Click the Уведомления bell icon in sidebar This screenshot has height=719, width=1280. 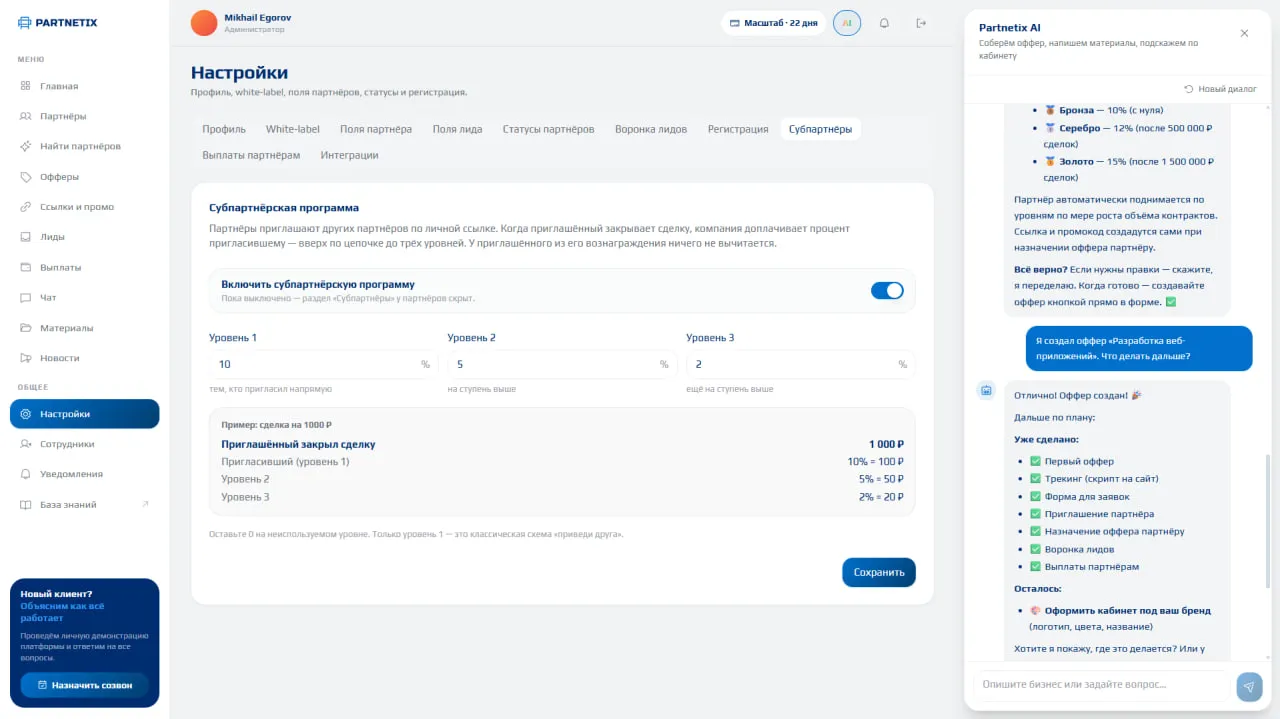[26, 474]
